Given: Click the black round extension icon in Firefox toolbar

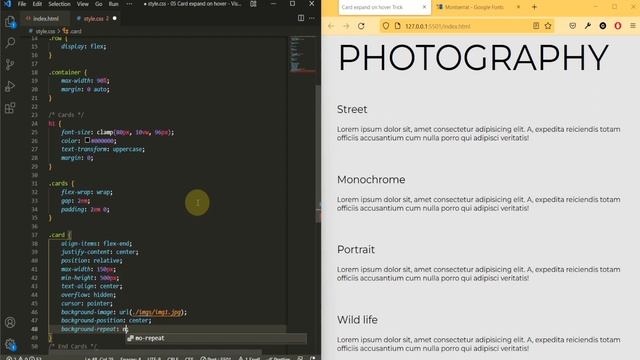Looking at the screenshot, I should point(603,26).
